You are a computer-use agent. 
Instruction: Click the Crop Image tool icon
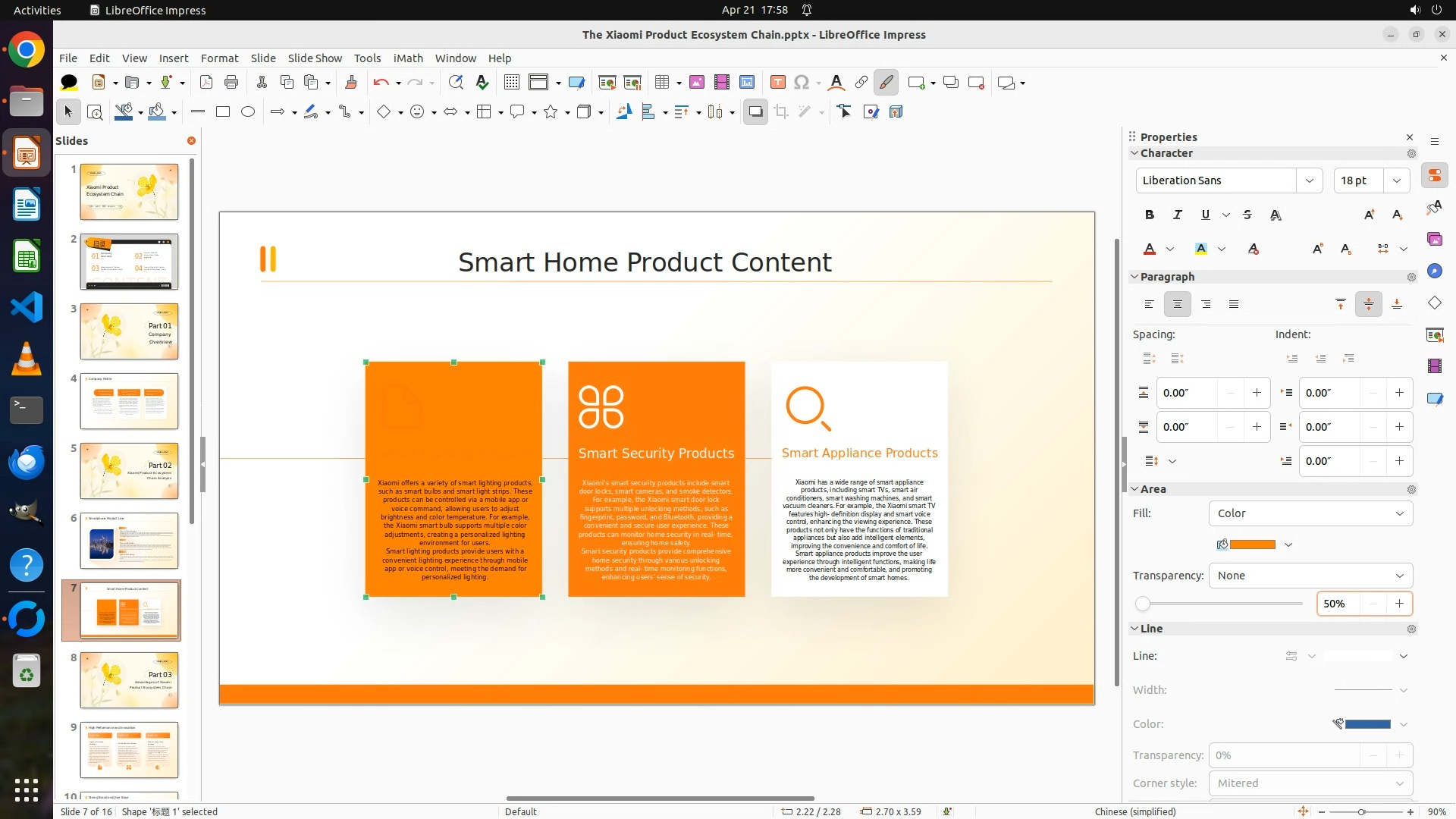[x=781, y=112]
